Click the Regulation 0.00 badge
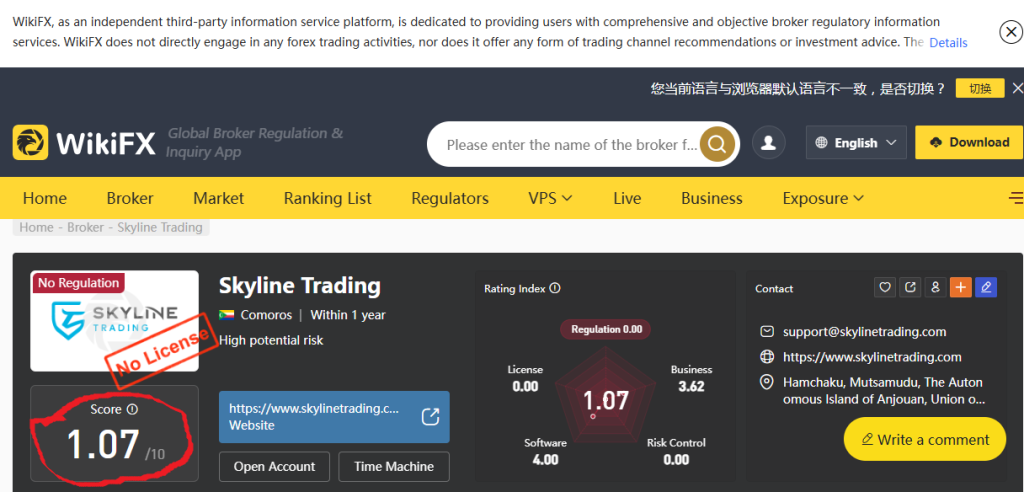The height and width of the screenshot is (492, 1024). (606, 329)
